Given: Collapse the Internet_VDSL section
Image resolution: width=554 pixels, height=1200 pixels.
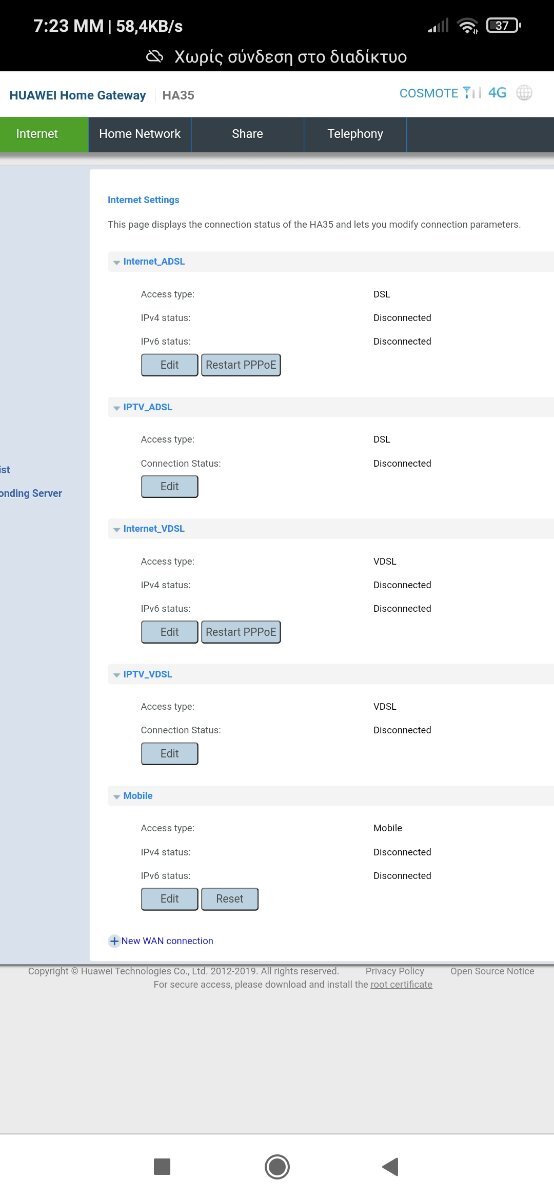Looking at the screenshot, I should (x=117, y=529).
